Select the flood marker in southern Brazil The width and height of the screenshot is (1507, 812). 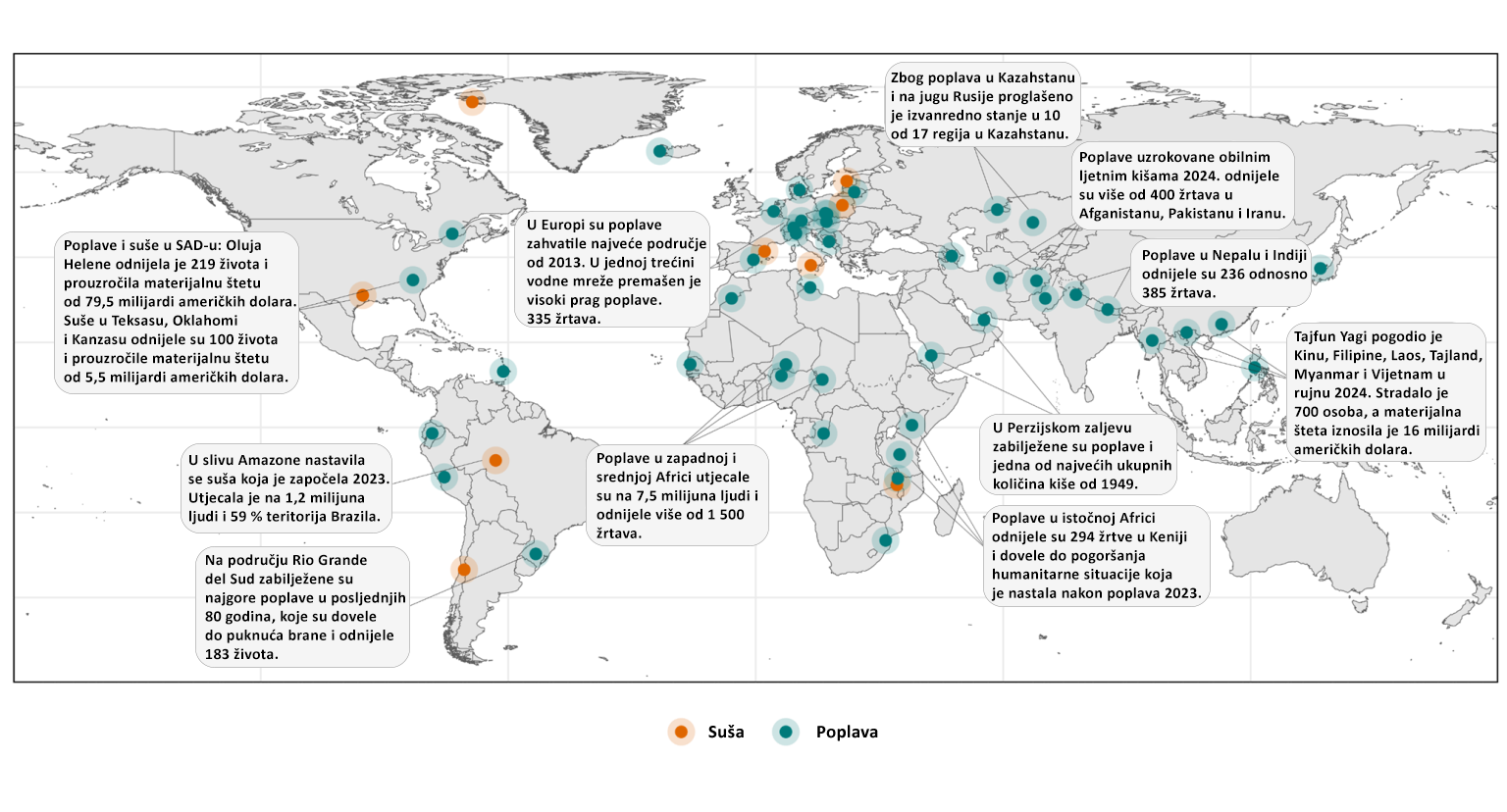(536, 554)
